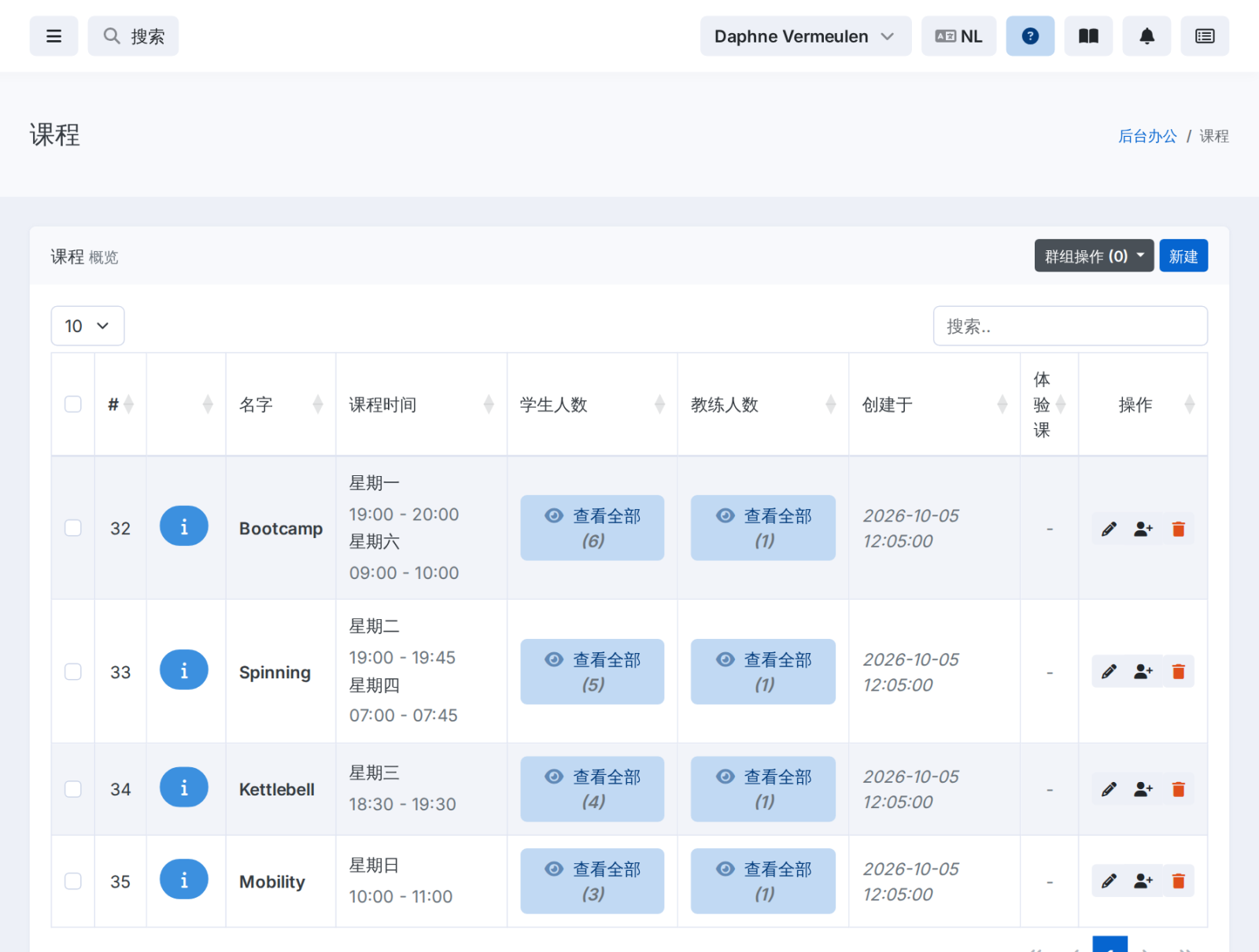This screenshot has width=1259, height=952.
Task: Tick the checkbox for course 32
Action: click(73, 528)
